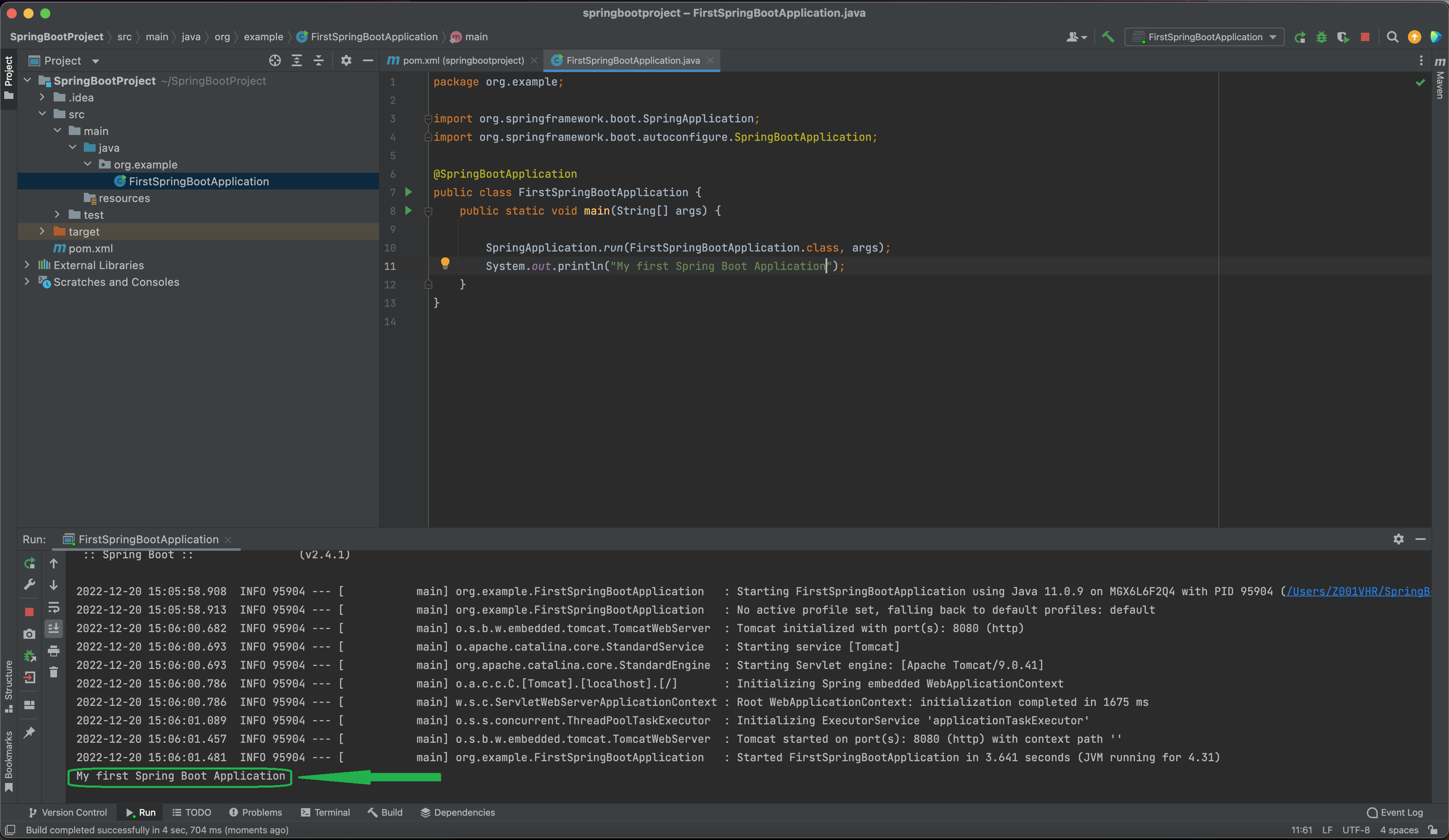Toggle read-only lock in status bar
Screen dimensions: 1449x840
(1433, 830)
